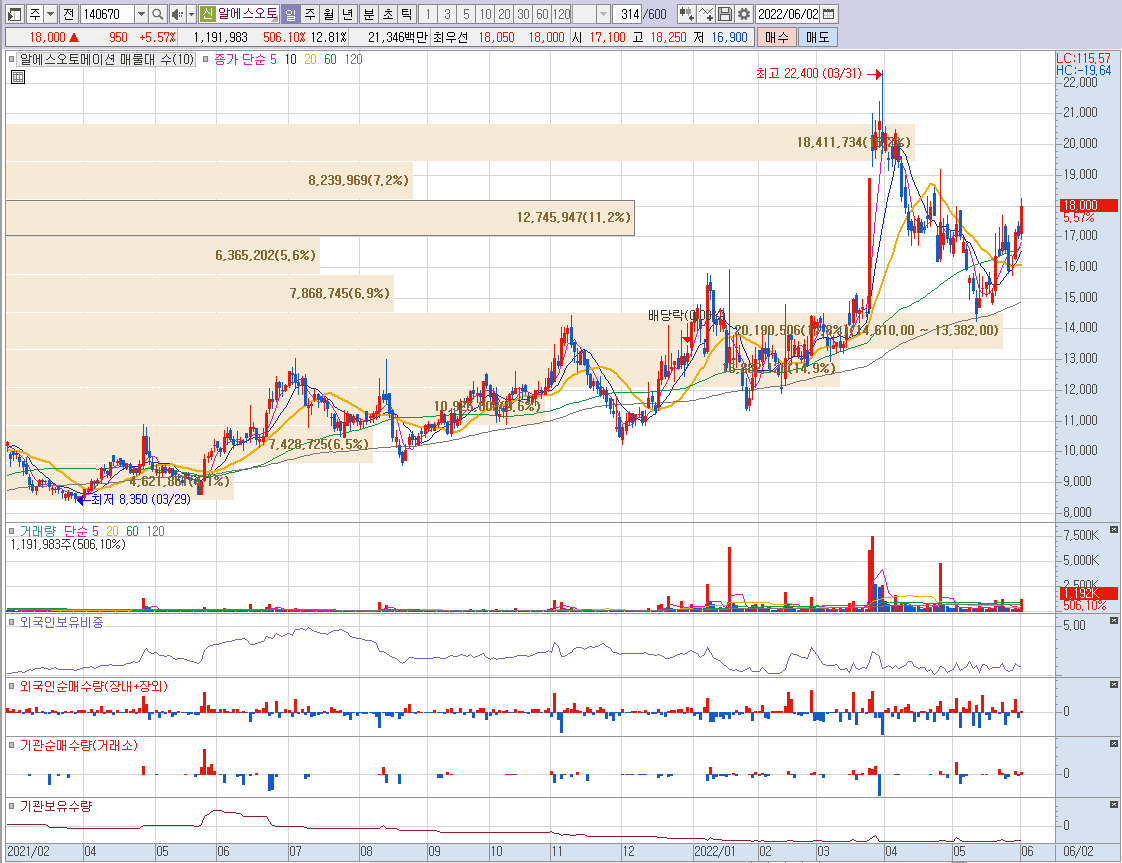The image size is (1122, 863).
Task: Close the 기관순매수량 panel
Action: pyautogui.click(x=1113, y=744)
